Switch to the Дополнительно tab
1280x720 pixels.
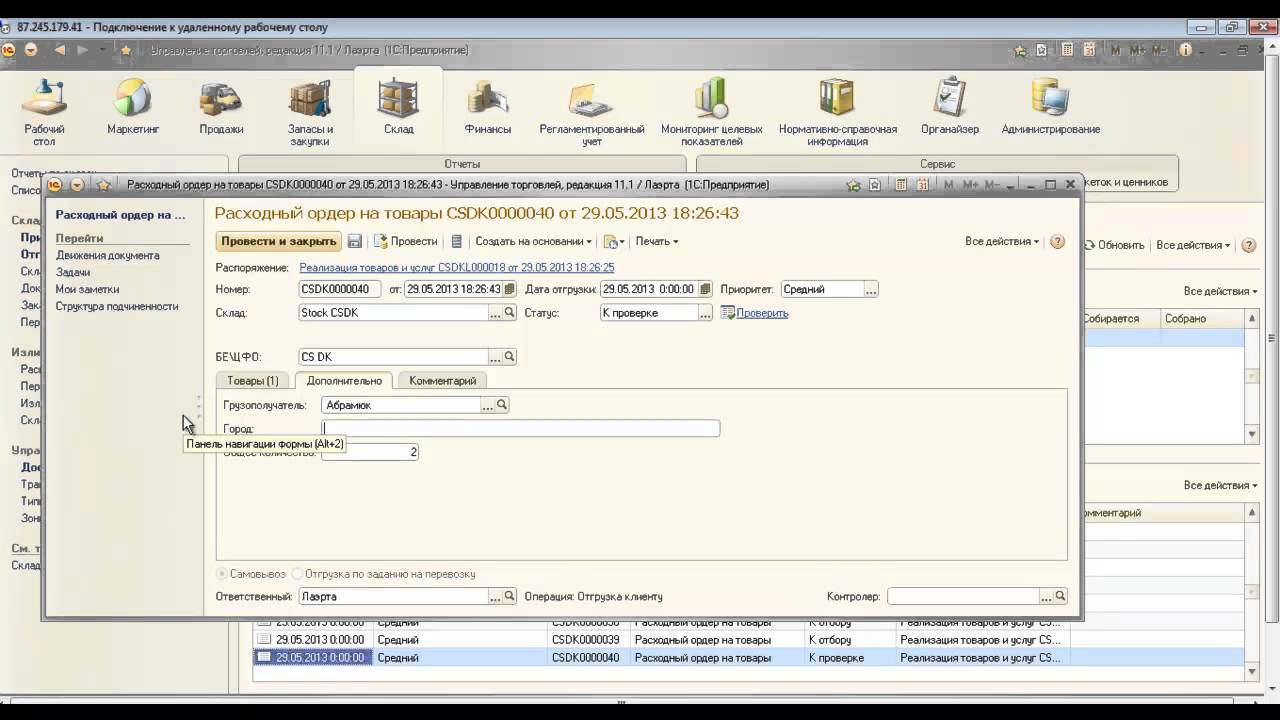click(344, 381)
